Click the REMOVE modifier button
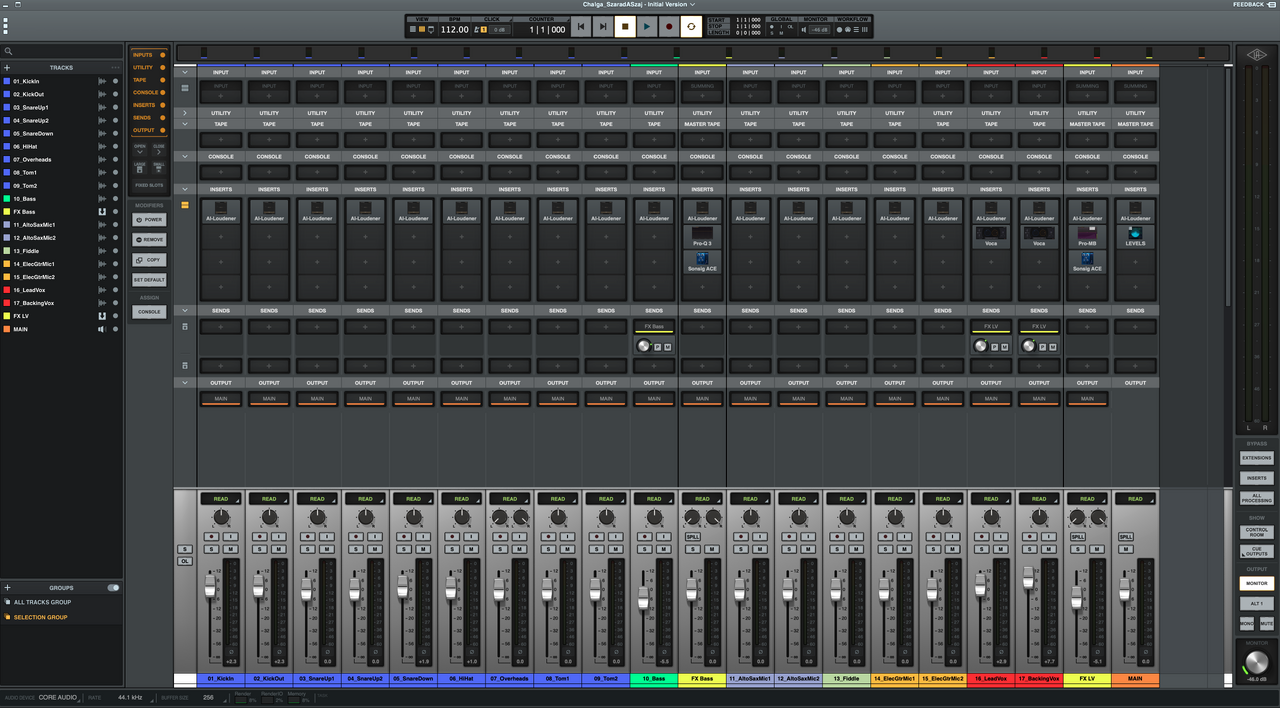Image resolution: width=1280 pixels, height=708 pixels. coord(149,240)
